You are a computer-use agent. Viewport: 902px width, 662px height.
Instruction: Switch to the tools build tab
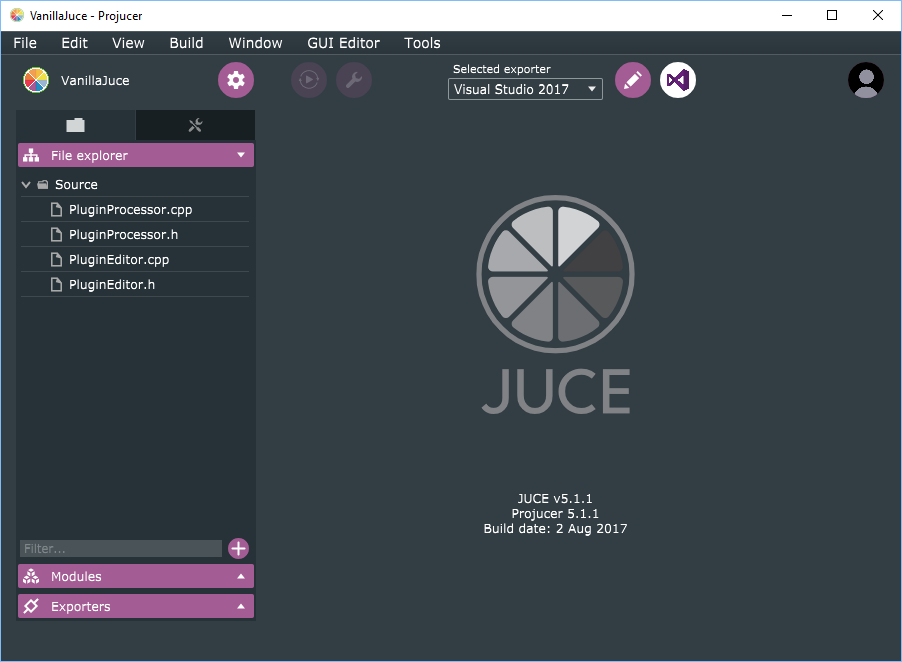[x=195, y=125]
